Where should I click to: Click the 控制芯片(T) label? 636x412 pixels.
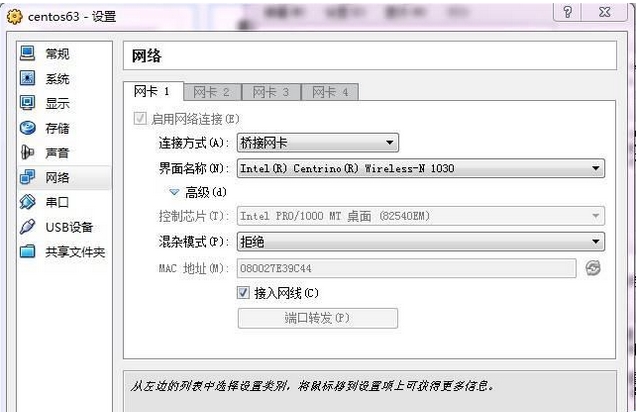point(193,216)
